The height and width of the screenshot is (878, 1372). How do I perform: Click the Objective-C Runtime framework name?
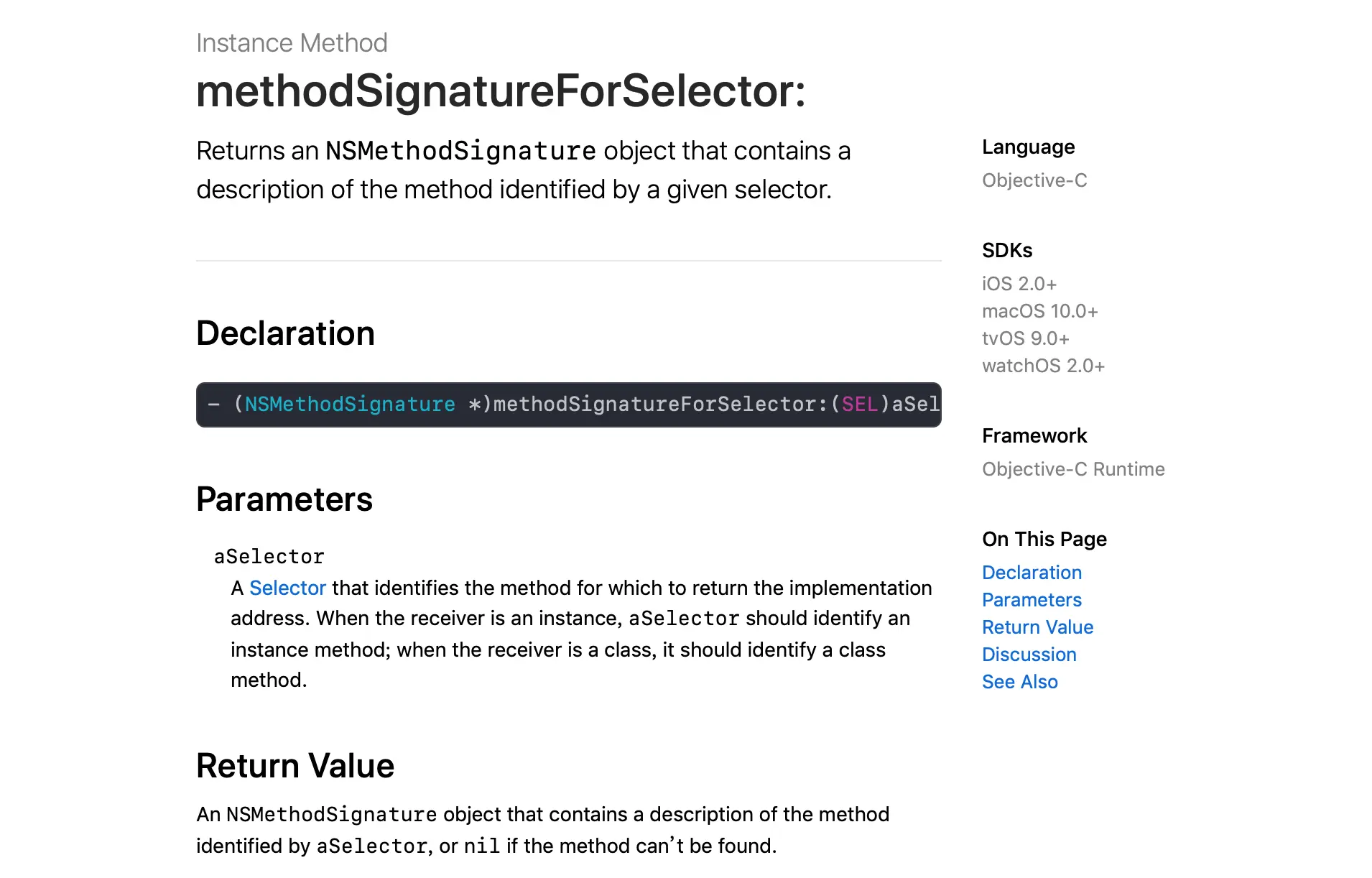tap(1073, 469)
